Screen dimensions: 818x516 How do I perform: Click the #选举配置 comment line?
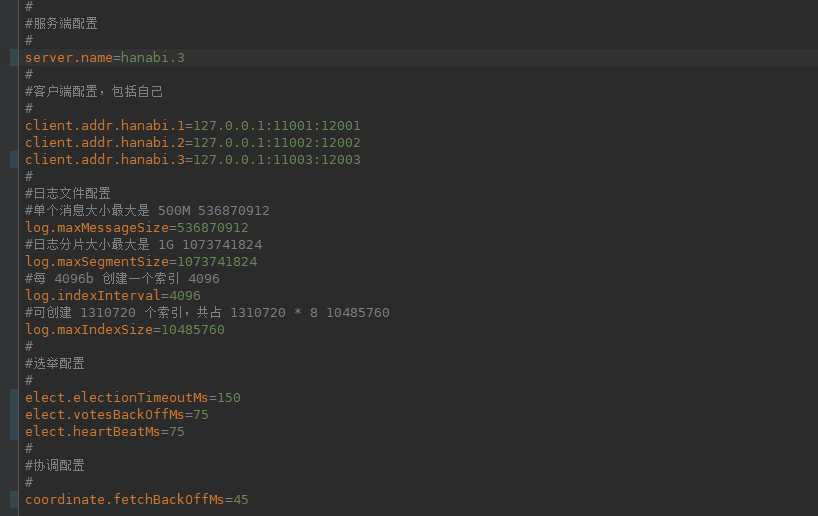(55, 364)
